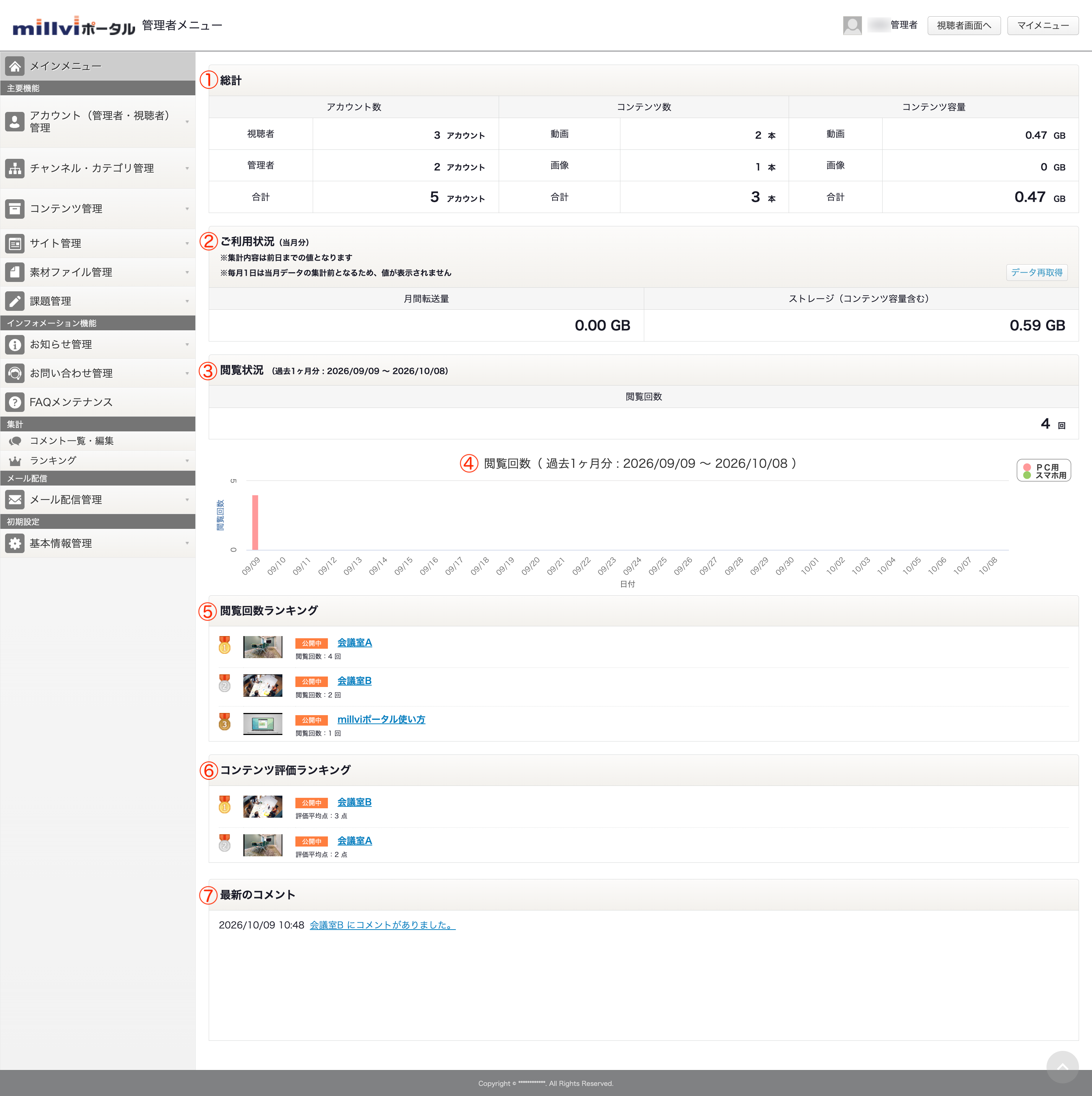Click the channel/category hierarchy icon
This screenshot has width=1092, height=1096.
pos(15,169)
